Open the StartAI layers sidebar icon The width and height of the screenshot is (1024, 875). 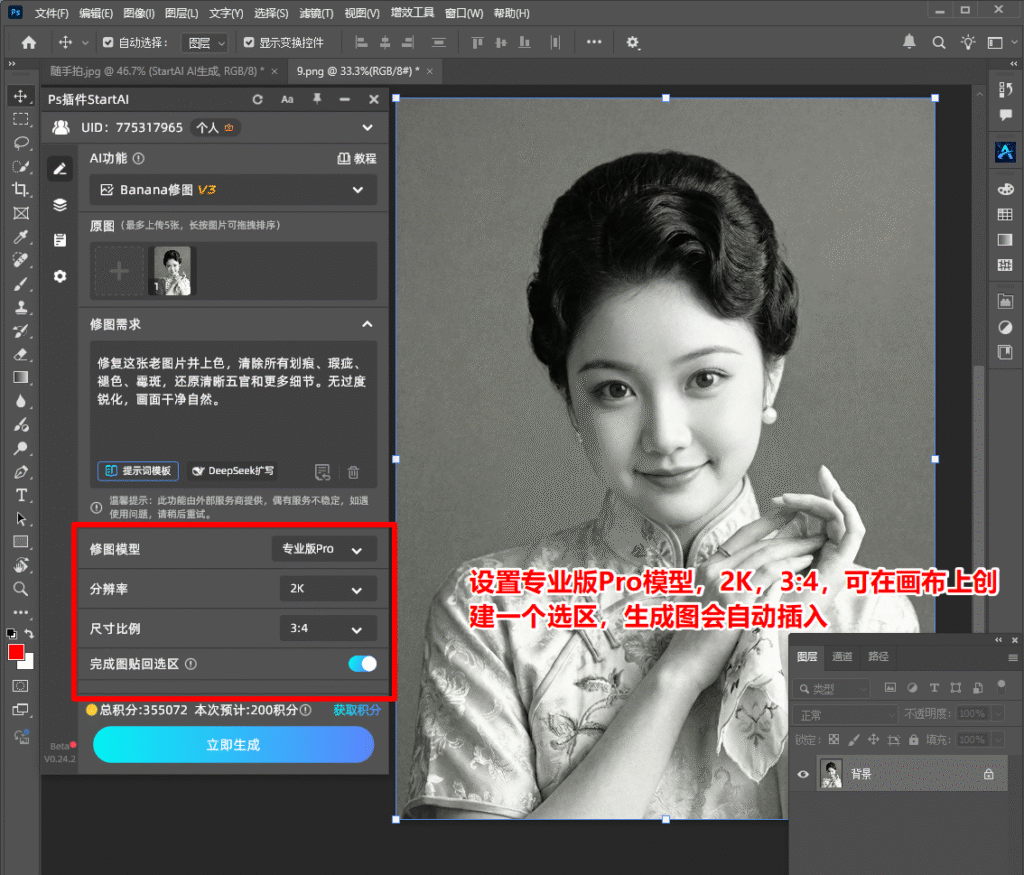click(x=60, y=205)
